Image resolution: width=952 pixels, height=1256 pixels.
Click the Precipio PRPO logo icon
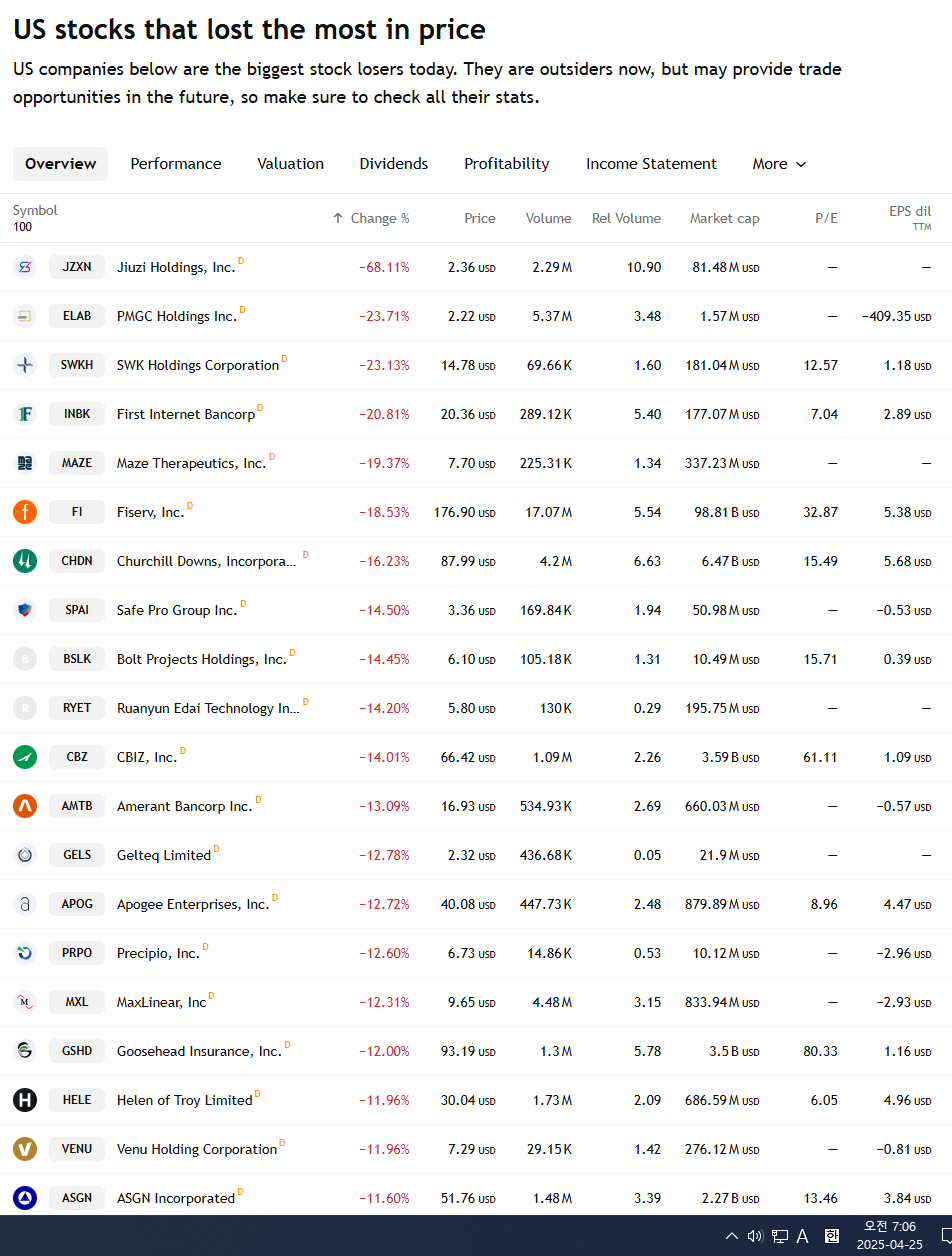(25, 953)
